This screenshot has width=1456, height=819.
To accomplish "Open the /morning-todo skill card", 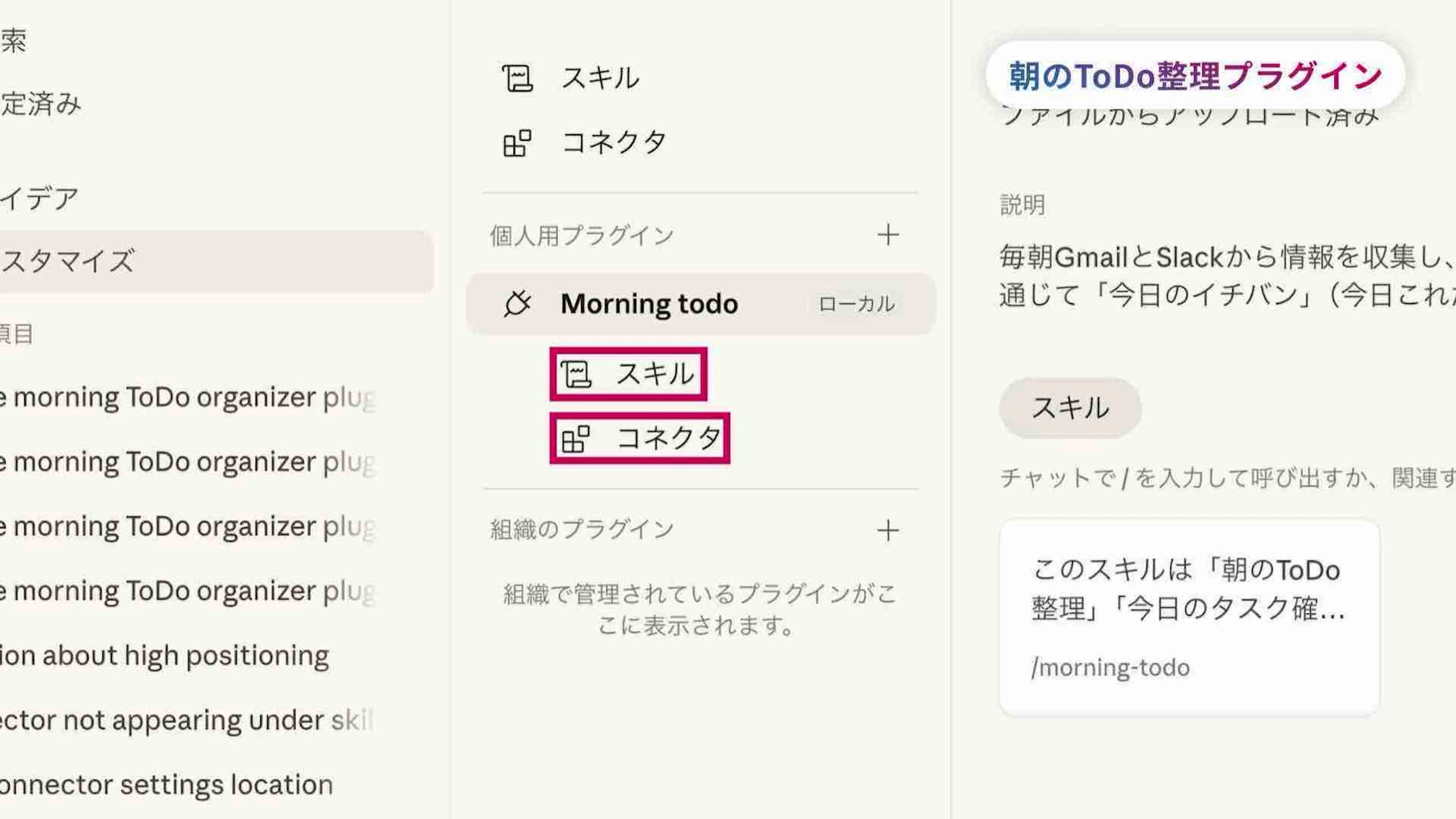I will pos(1189,617).
